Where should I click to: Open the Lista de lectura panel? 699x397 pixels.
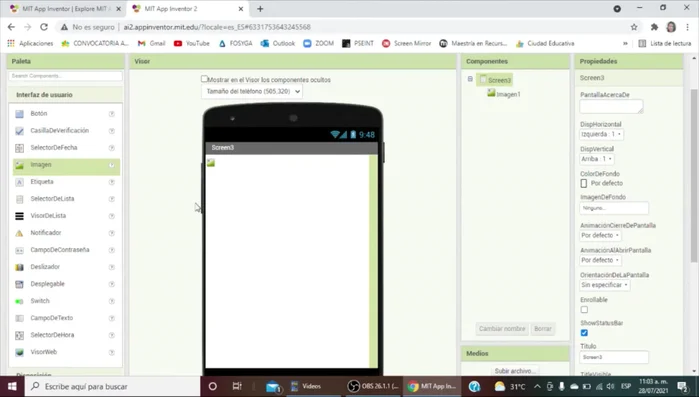point(665,44)
